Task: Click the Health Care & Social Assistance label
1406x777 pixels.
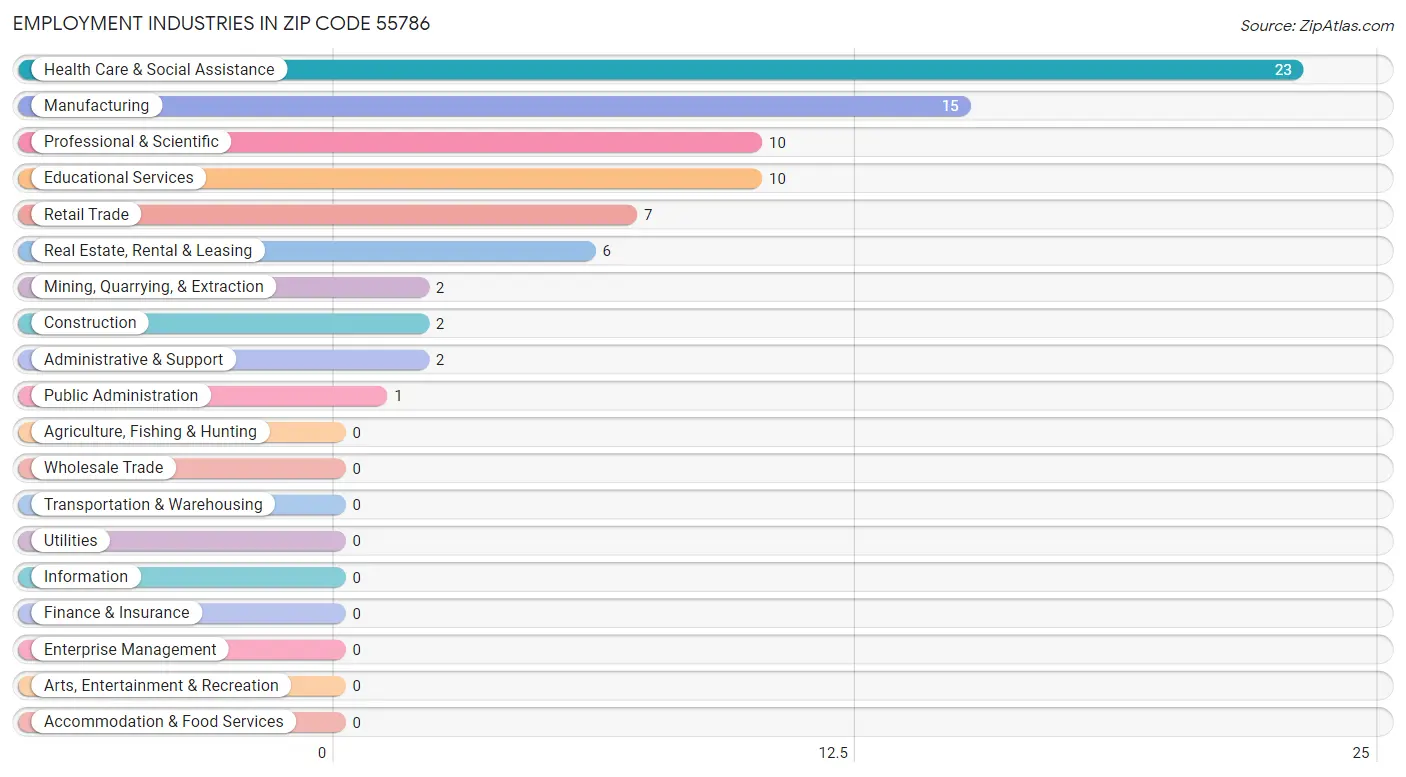Action: (x=159, y=69)
